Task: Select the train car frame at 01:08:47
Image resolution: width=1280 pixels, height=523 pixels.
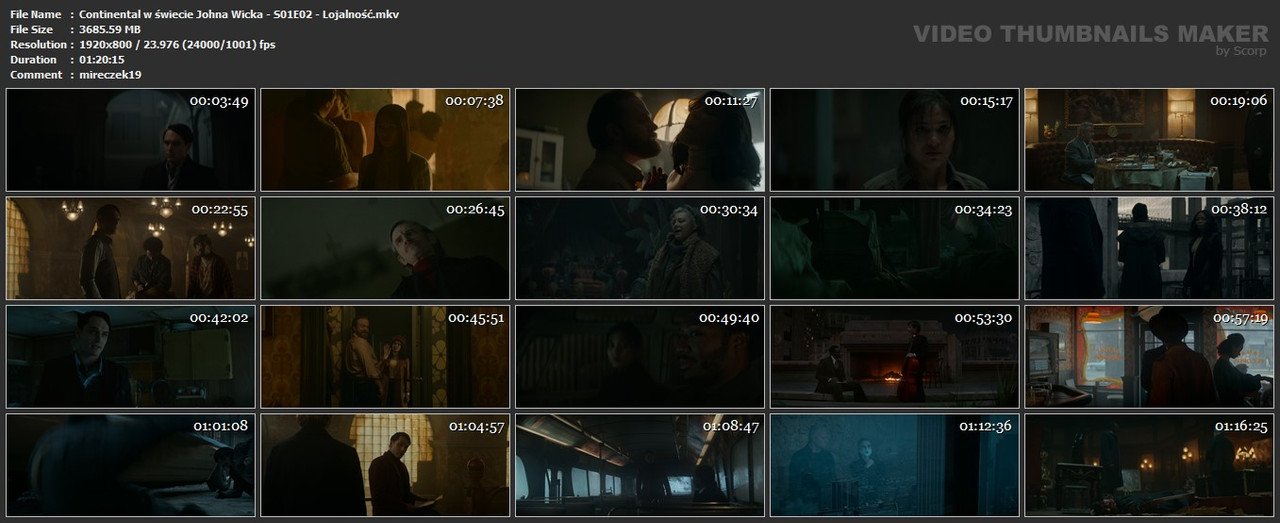Action: [640, 465]
